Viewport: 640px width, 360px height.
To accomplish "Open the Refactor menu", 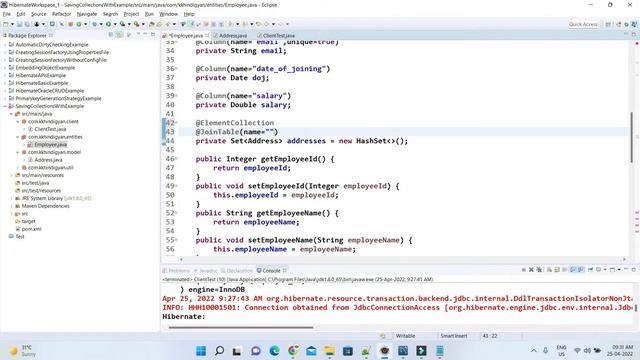I will click(x=62, y=14).
